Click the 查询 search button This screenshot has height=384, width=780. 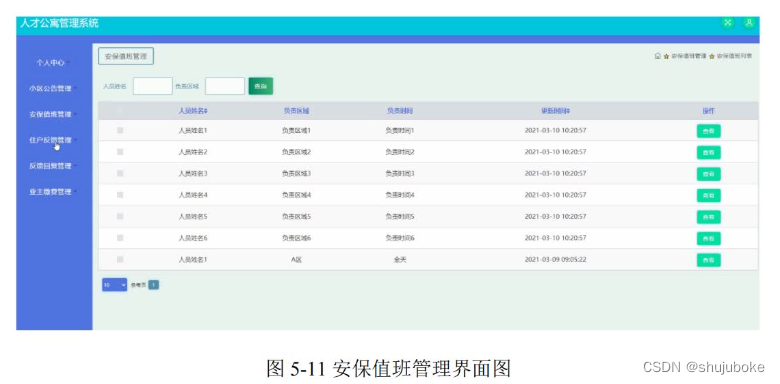point(261,86)
